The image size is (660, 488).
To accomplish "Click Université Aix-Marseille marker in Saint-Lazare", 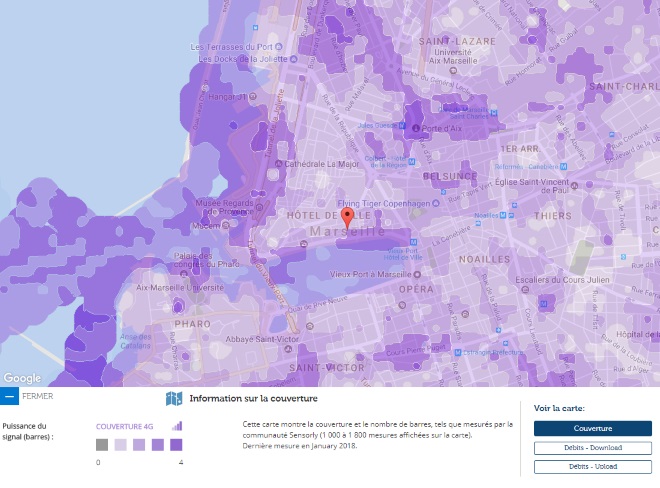I will [453, 70].
